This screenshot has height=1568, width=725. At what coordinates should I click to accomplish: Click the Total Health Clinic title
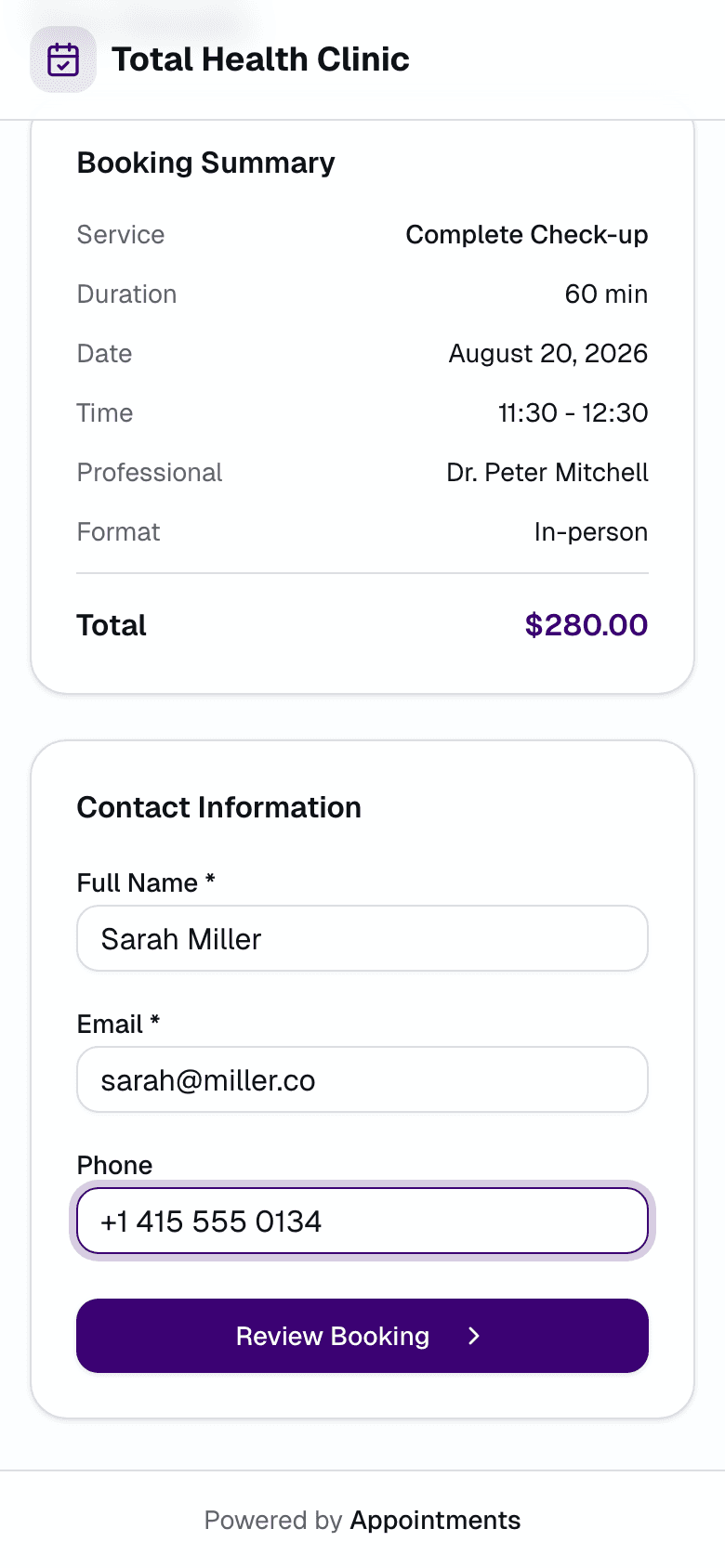260,59
